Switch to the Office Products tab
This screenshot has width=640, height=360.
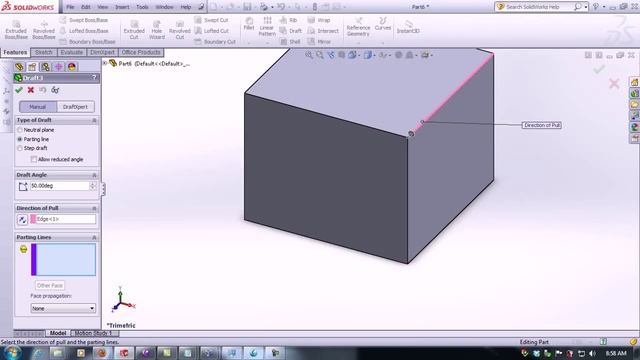click(x=141, y=52)
